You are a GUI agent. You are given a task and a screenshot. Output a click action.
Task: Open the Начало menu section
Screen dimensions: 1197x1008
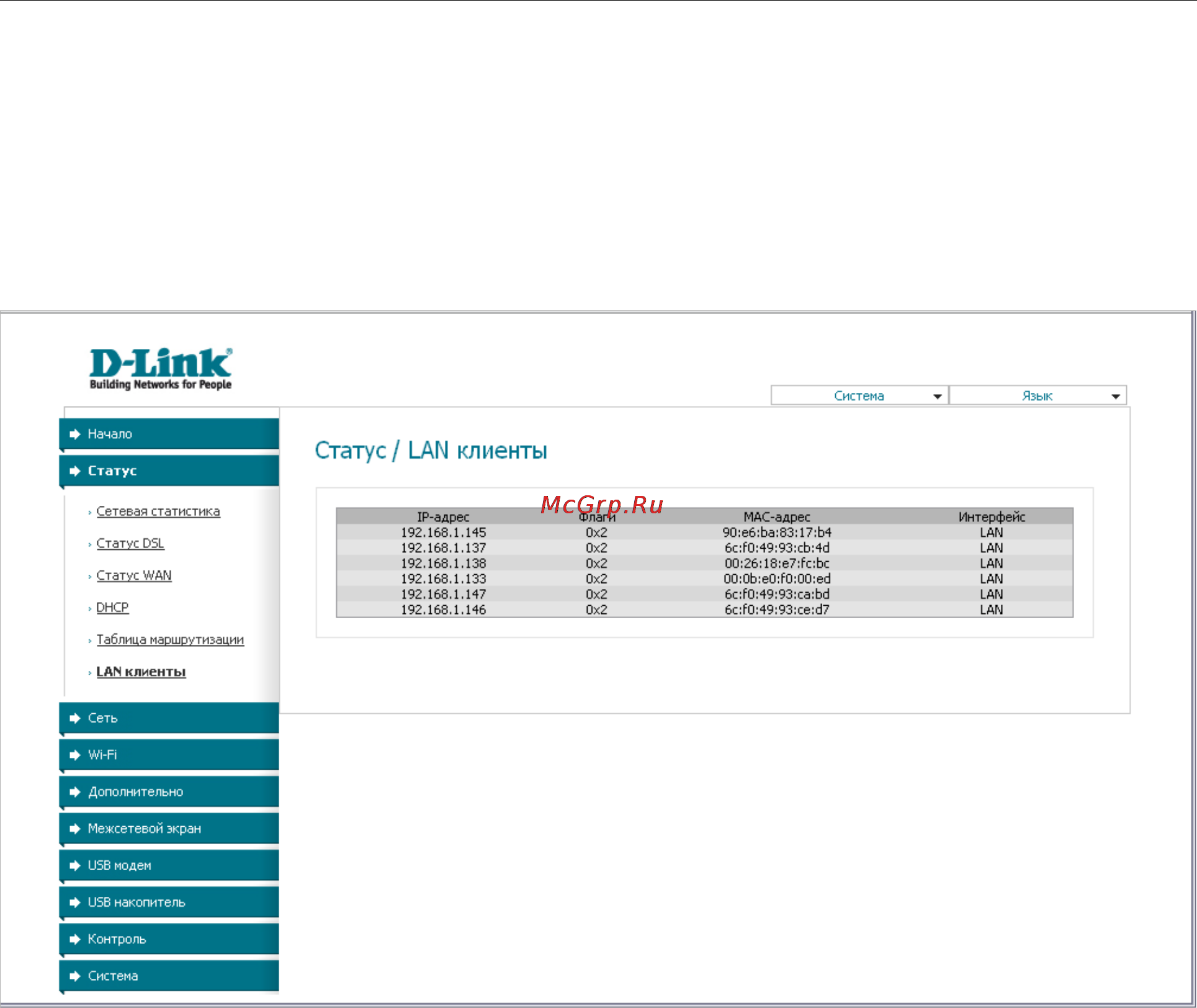(169, 434)
